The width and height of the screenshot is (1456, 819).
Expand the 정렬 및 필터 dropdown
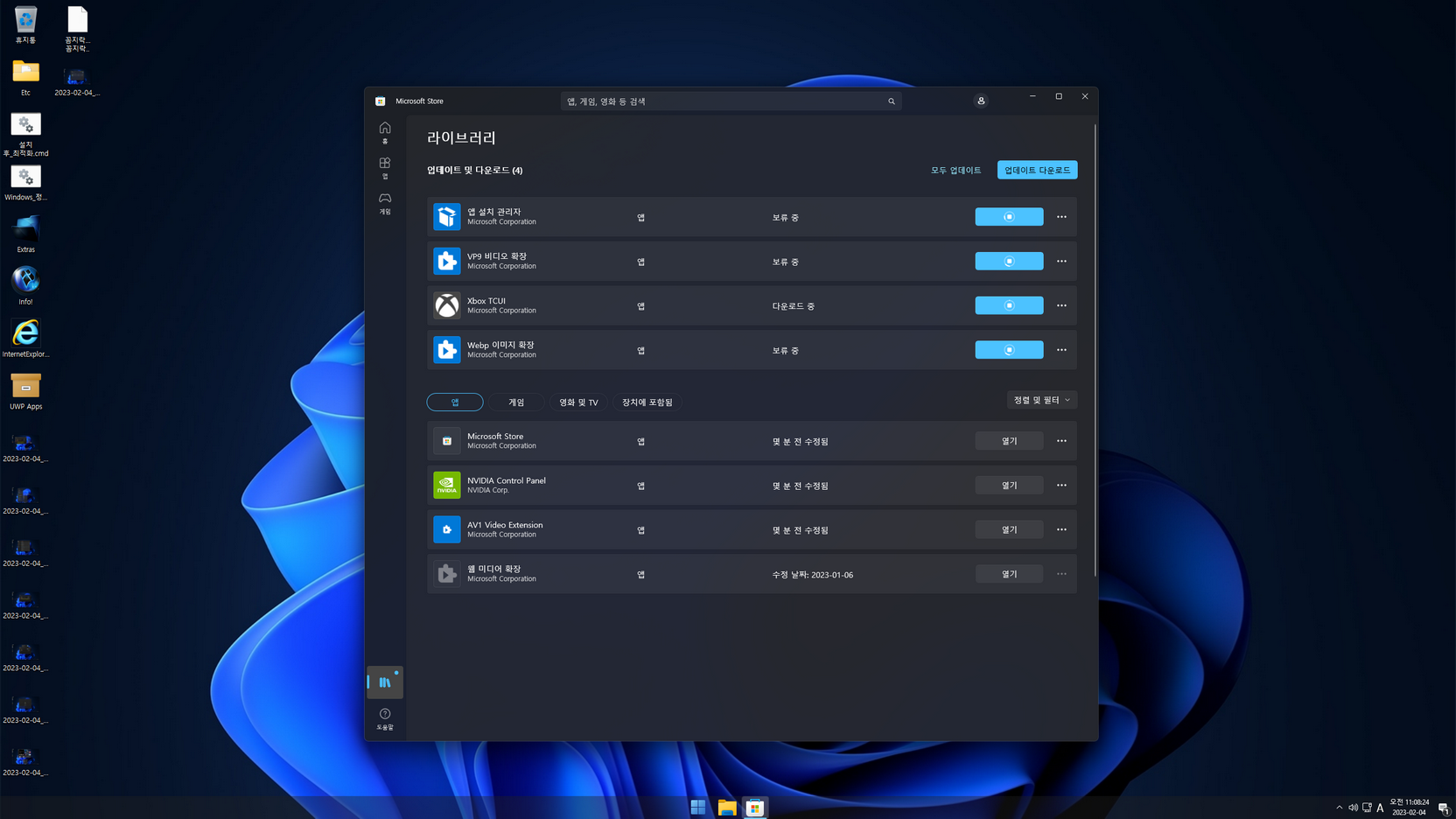(1041, 400)
